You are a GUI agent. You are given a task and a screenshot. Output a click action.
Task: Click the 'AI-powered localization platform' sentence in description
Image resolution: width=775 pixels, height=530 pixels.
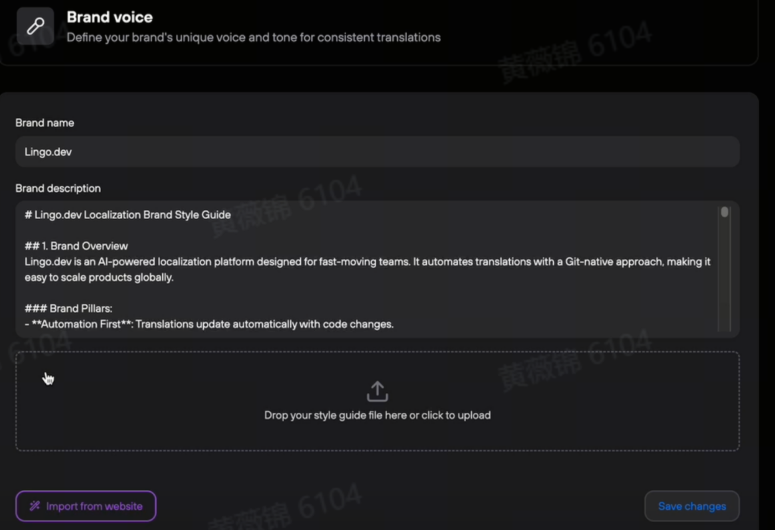367,262
